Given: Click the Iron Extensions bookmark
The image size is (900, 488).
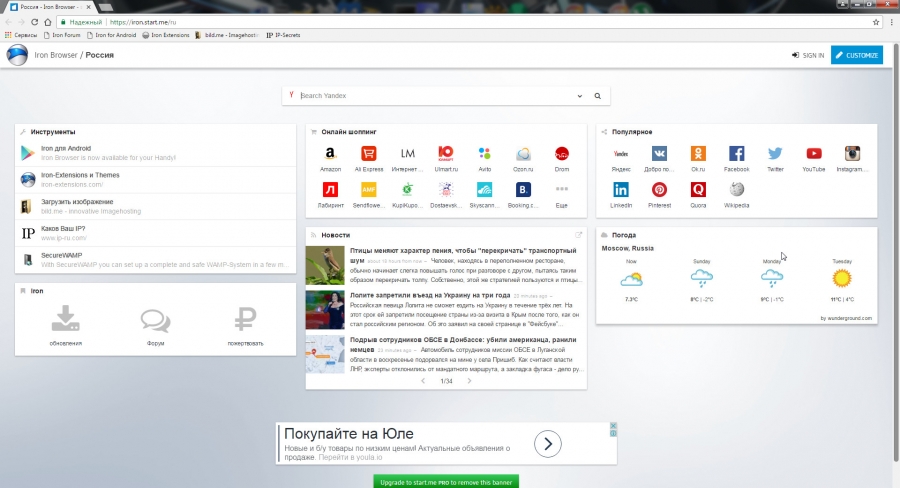Looking at the screenshot, I should (166, 35).
